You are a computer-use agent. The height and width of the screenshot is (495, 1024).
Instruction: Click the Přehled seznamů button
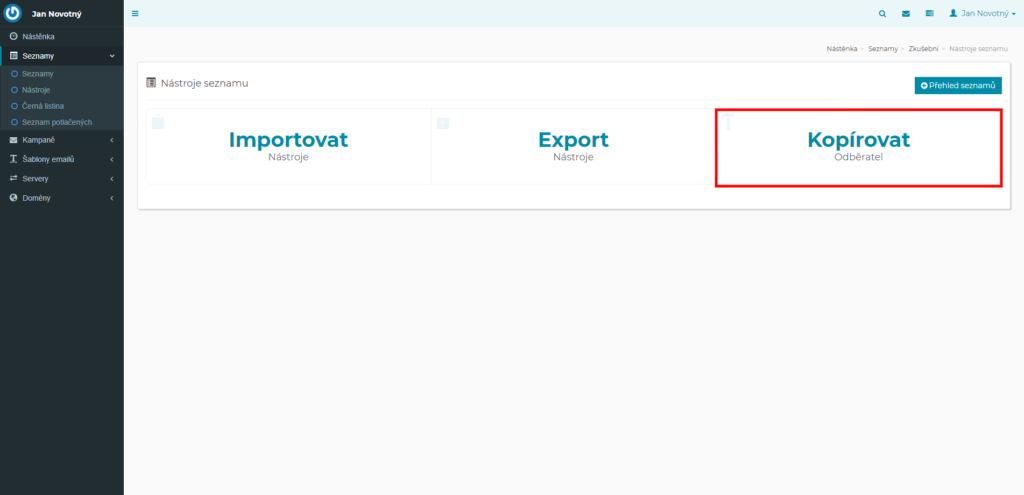click(957, 86)
